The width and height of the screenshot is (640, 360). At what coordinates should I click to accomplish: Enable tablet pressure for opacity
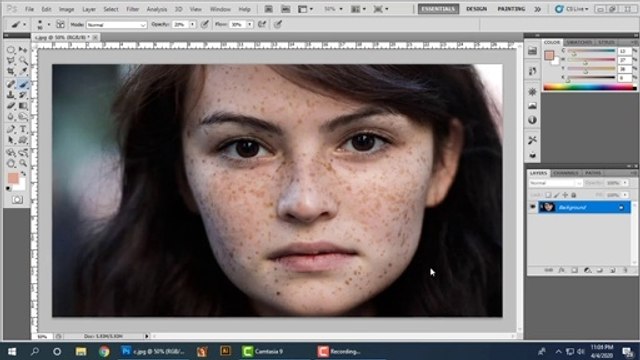click(205, 24)
